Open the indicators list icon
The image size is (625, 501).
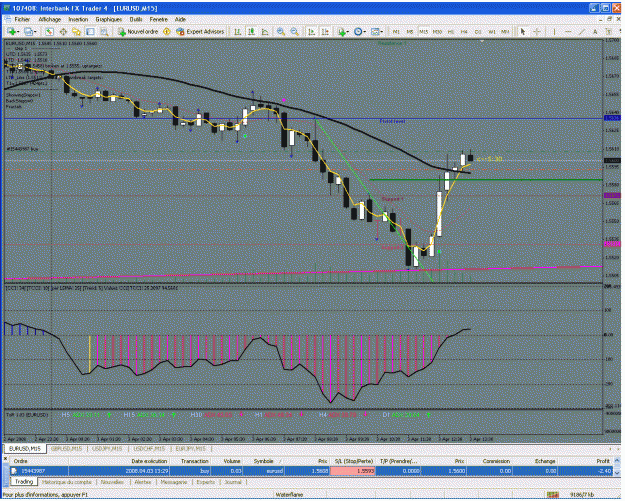[342, 31]
